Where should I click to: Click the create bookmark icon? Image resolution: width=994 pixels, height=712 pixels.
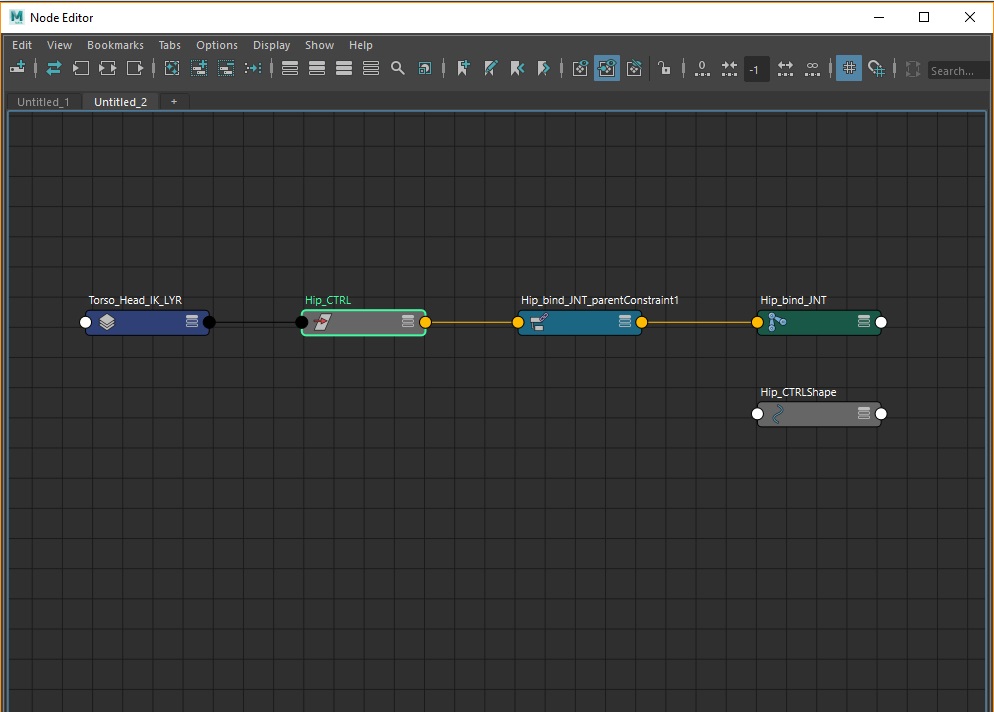(x=463, y=68)
